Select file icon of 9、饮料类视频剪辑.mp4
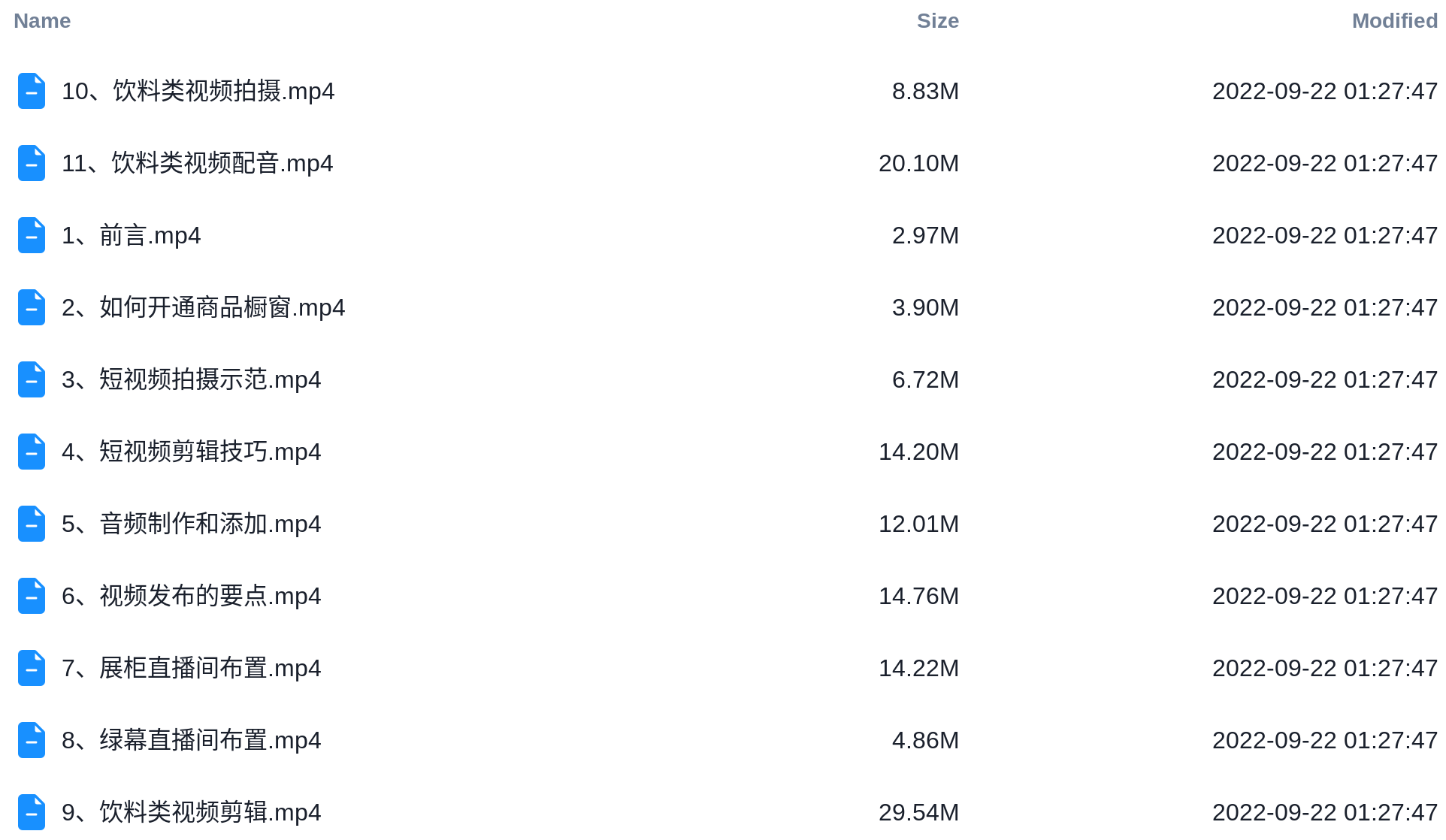The image size is (1446, 840). [x=32, y=812]
